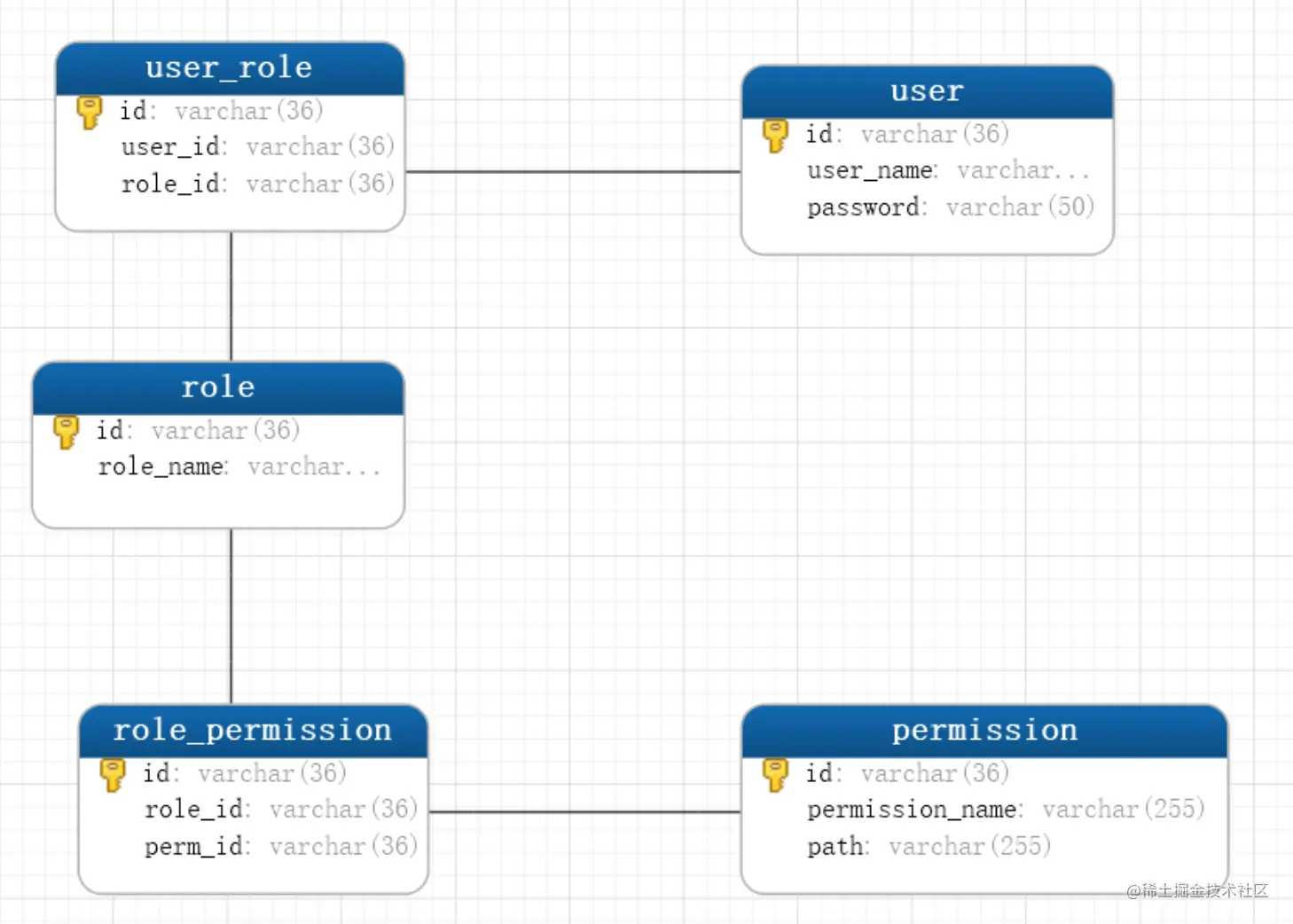Select the id column in user_role table
Viewport: 1293px width, 924px height.
(222, 111)
